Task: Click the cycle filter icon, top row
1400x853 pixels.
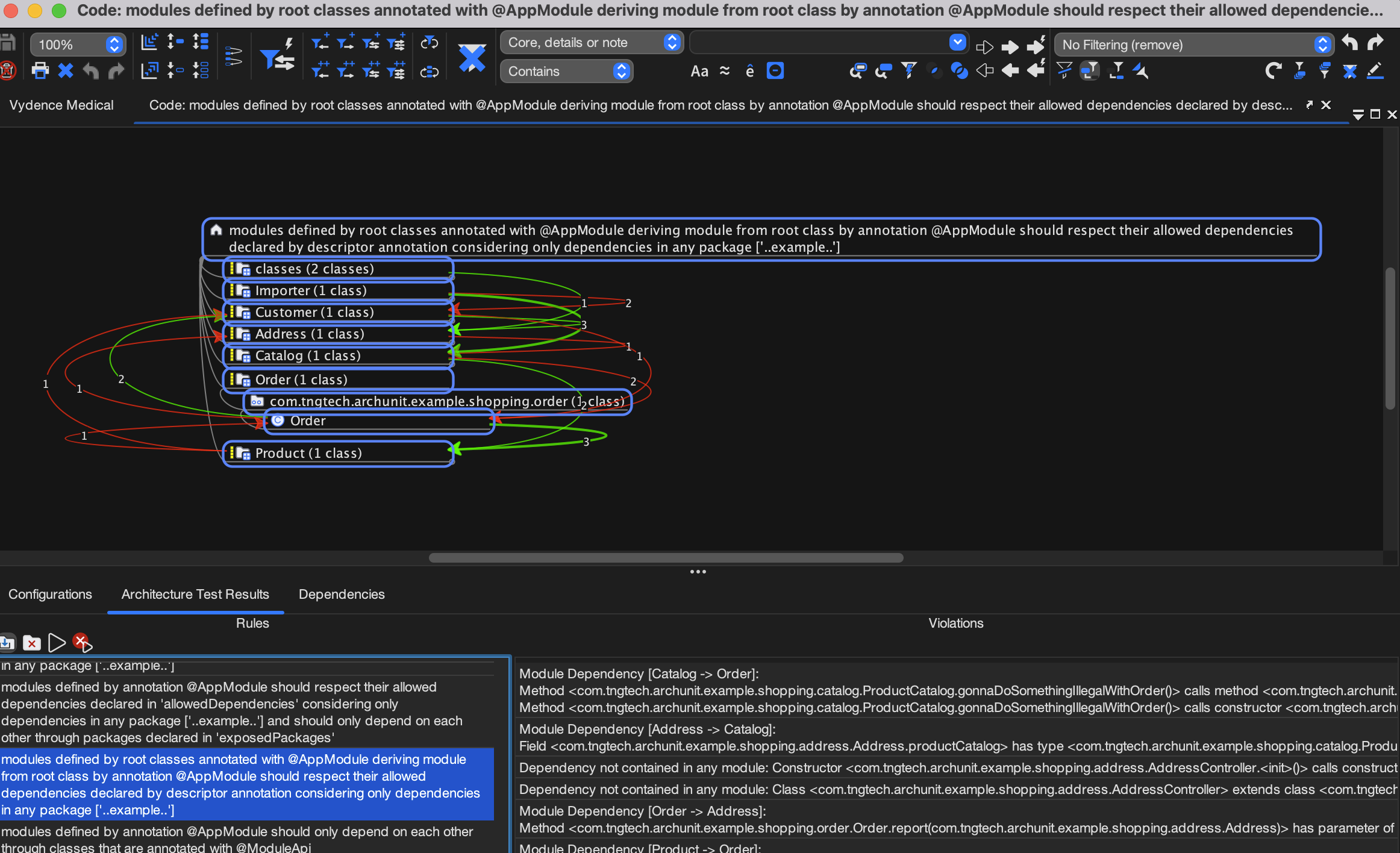Action: coord(429,42)
